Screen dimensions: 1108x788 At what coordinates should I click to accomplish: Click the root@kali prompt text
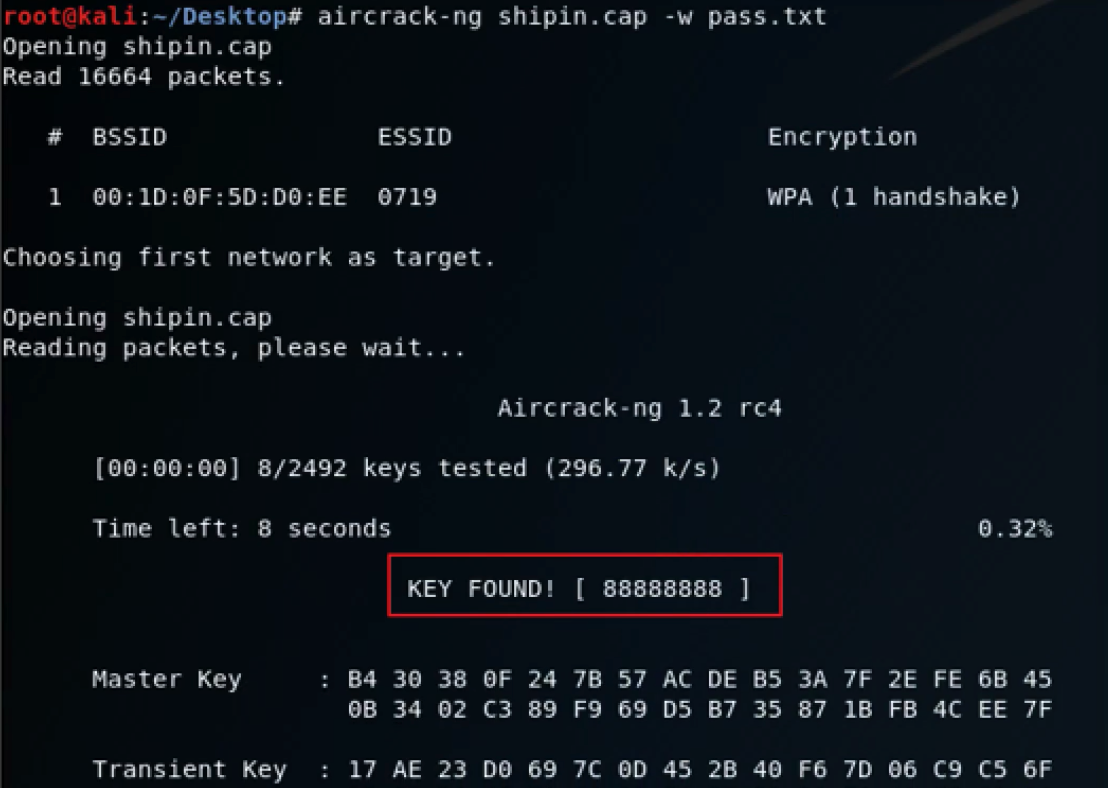coord(69,16)
